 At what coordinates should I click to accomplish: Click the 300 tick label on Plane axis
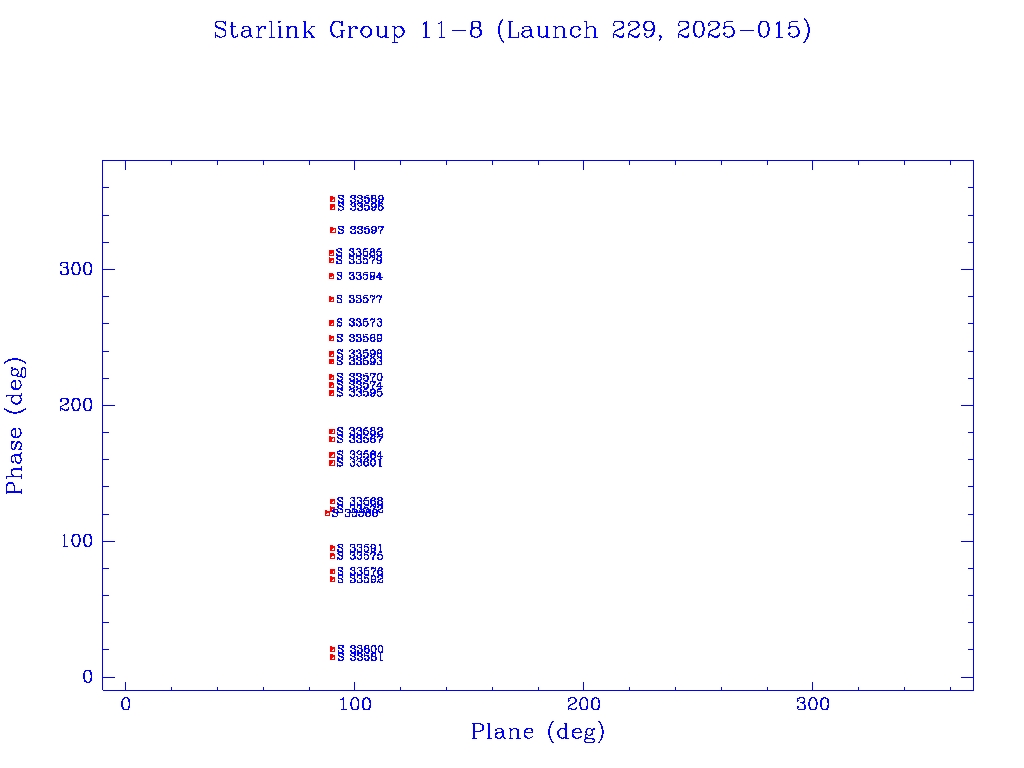pyautogui.click(x=812, y=704)
